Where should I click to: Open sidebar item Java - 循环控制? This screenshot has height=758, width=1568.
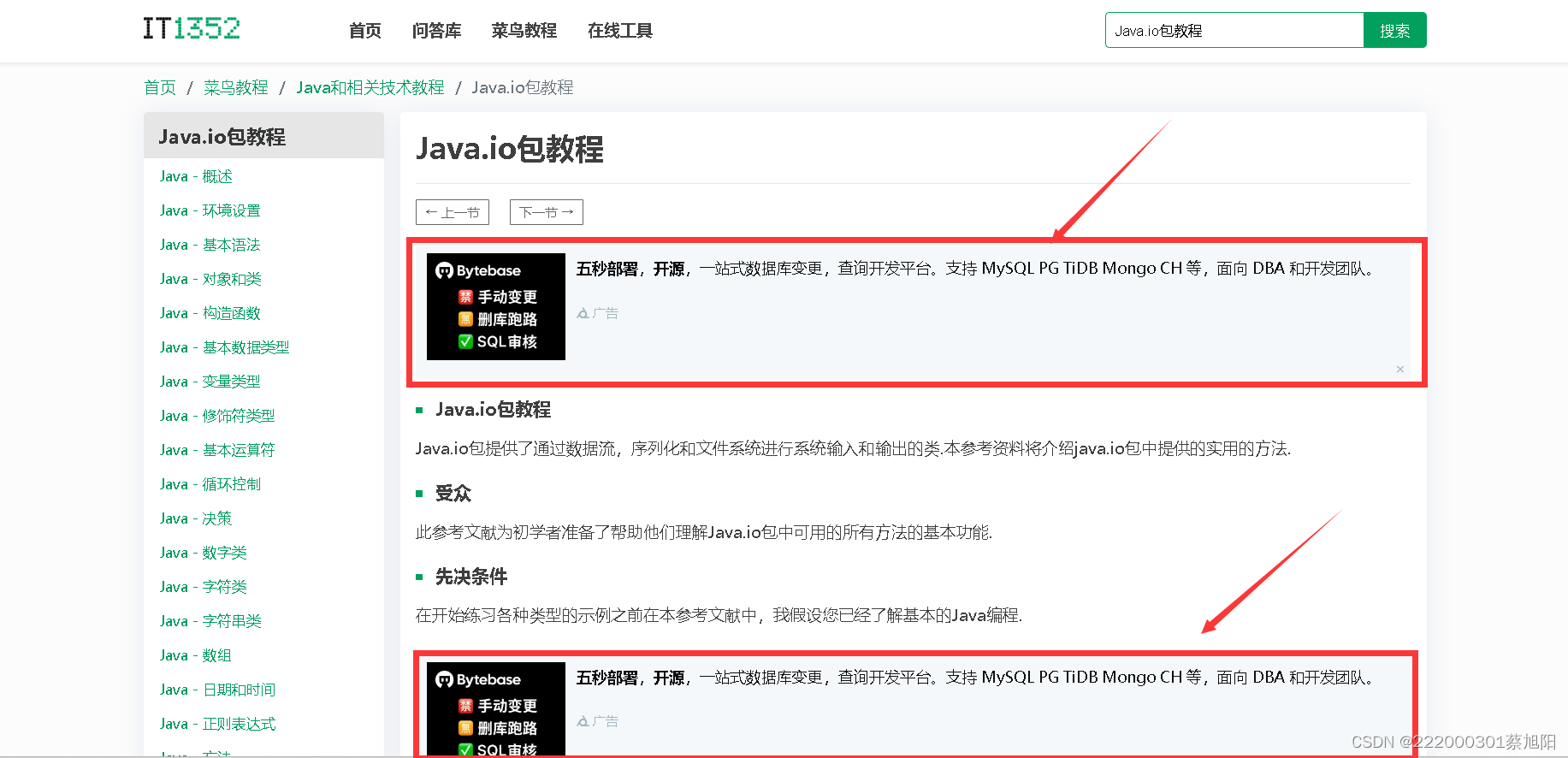(210, 484)
